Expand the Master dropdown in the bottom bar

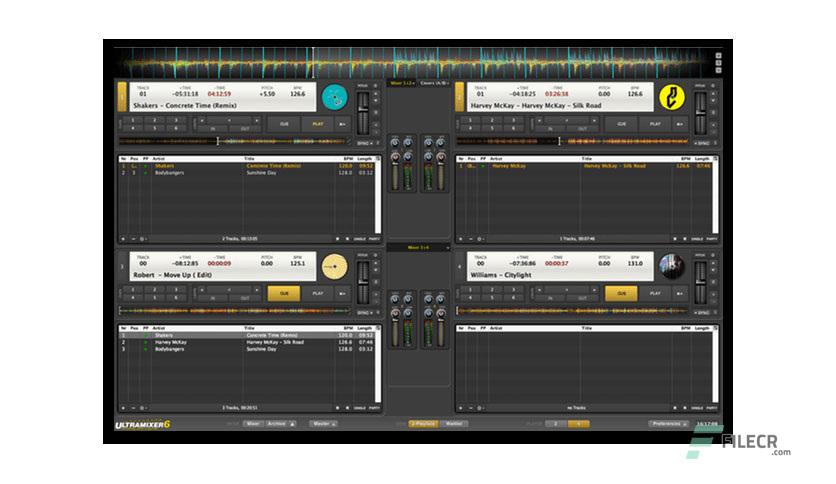(x=324, y=424)
